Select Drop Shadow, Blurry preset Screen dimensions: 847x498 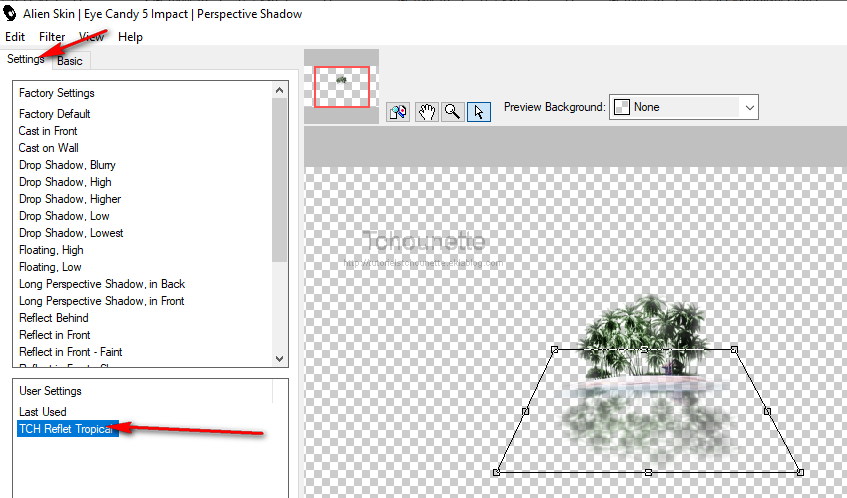point(67,165)
